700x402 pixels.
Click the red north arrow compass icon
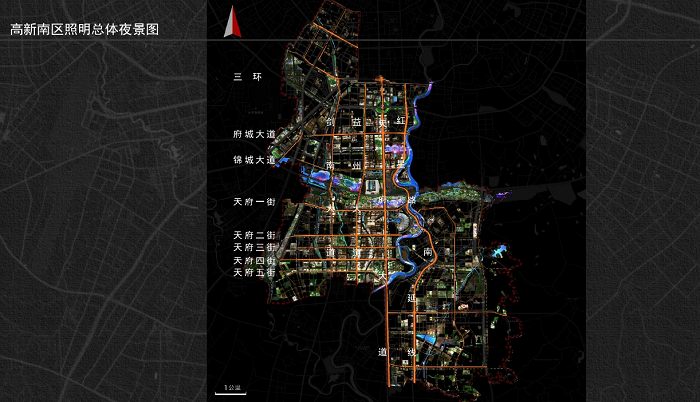tap(230, 22)
